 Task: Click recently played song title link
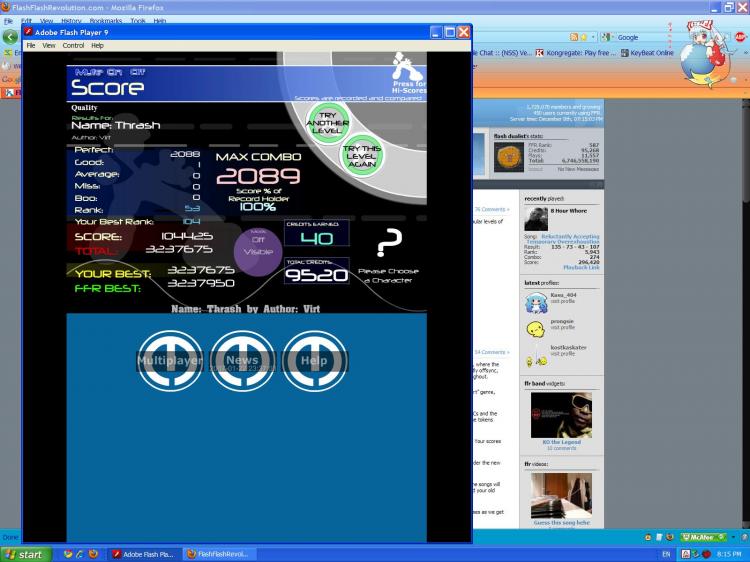pyautogui.click(x=563, y=239)
